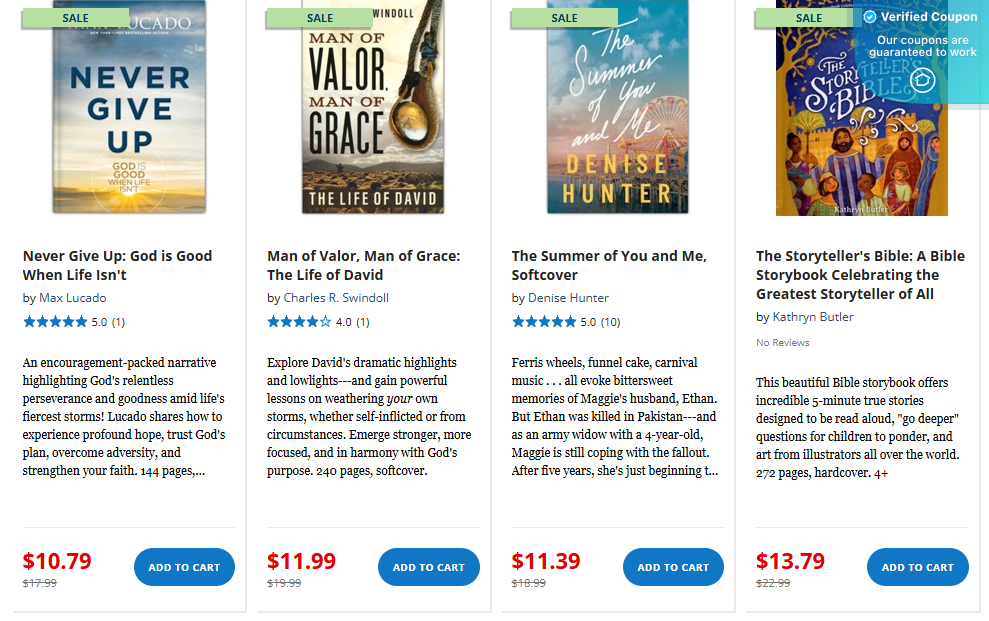
Task: Add The Summer of You and Me to cart
Action: [x=673, y=567]
